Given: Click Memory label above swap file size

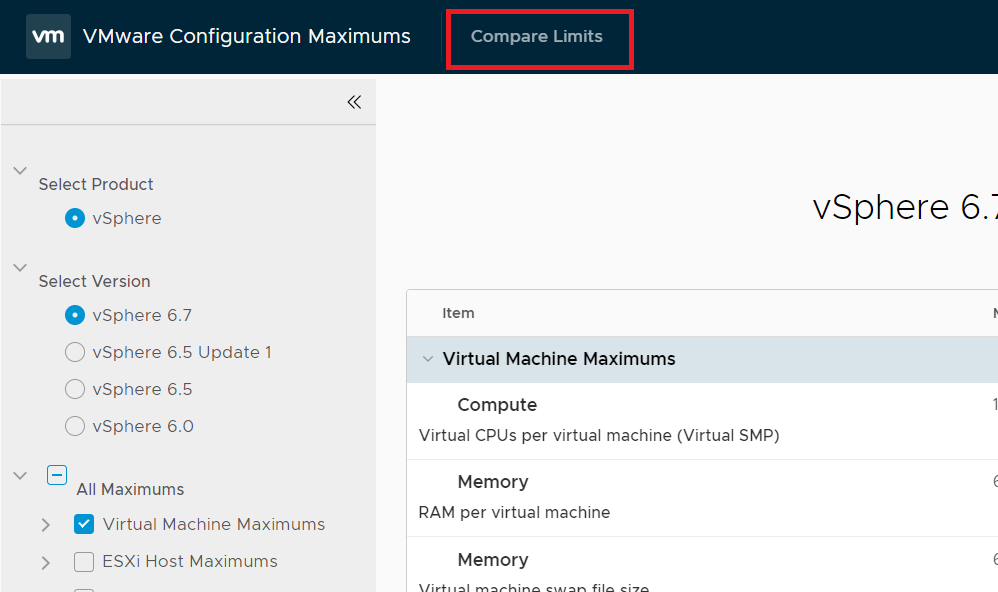Looking at the screenshot, I should pos(493,560).
